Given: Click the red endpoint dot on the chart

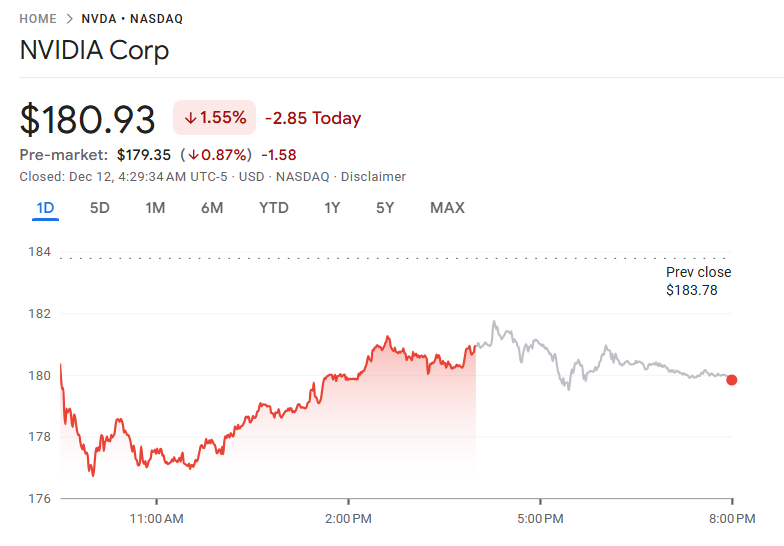Looking at the screenshot, I should [x=732, y=380].
